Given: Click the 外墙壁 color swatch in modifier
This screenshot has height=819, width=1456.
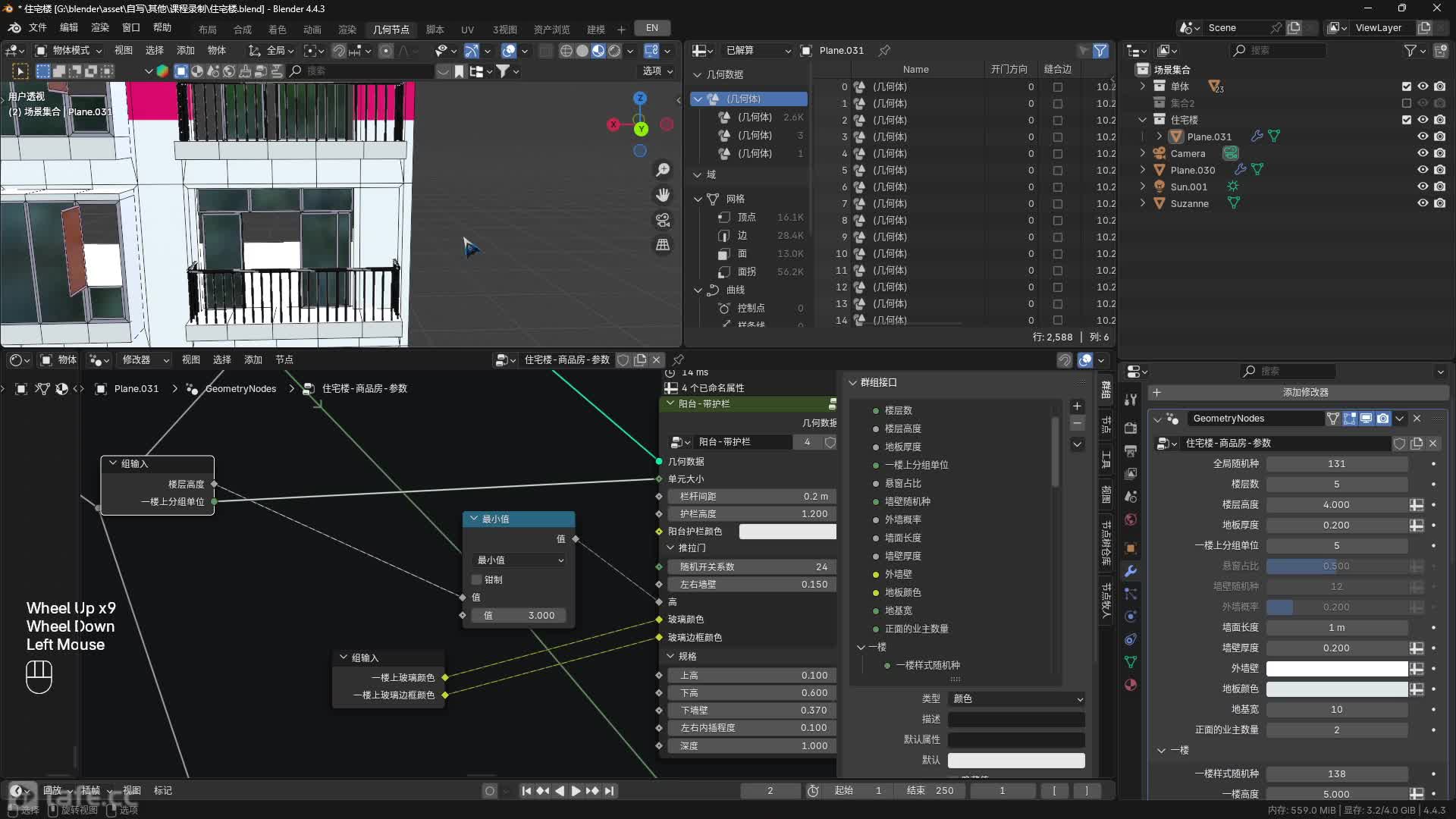Looking at the screenshot, I should (1337, 669).
